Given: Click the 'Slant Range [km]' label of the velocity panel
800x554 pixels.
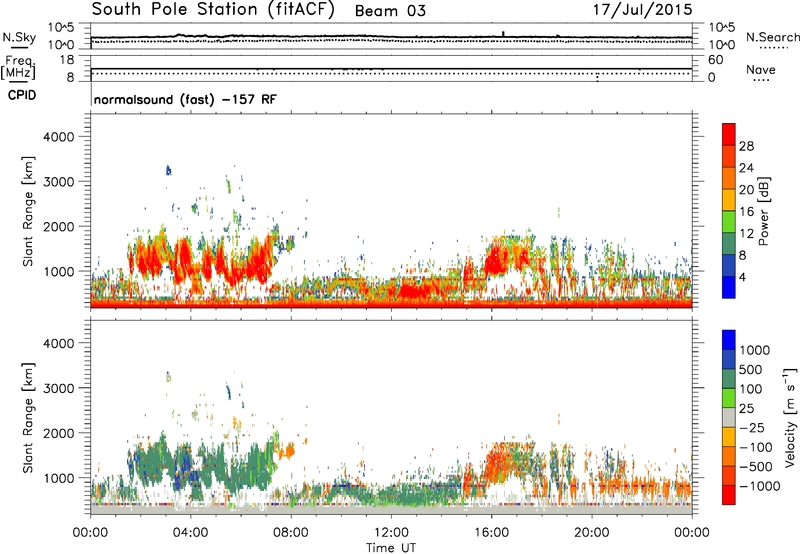Looking at the screenshot, I should pyautogui.click(x=28, y=417).
